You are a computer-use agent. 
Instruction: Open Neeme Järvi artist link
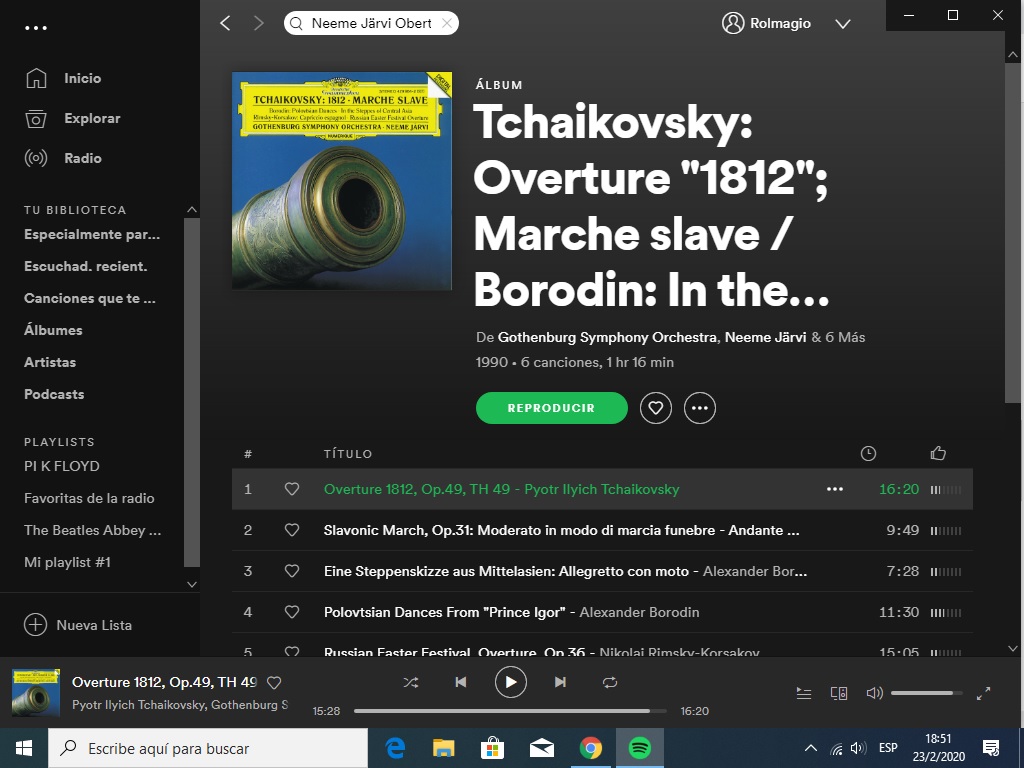(765, 338)
